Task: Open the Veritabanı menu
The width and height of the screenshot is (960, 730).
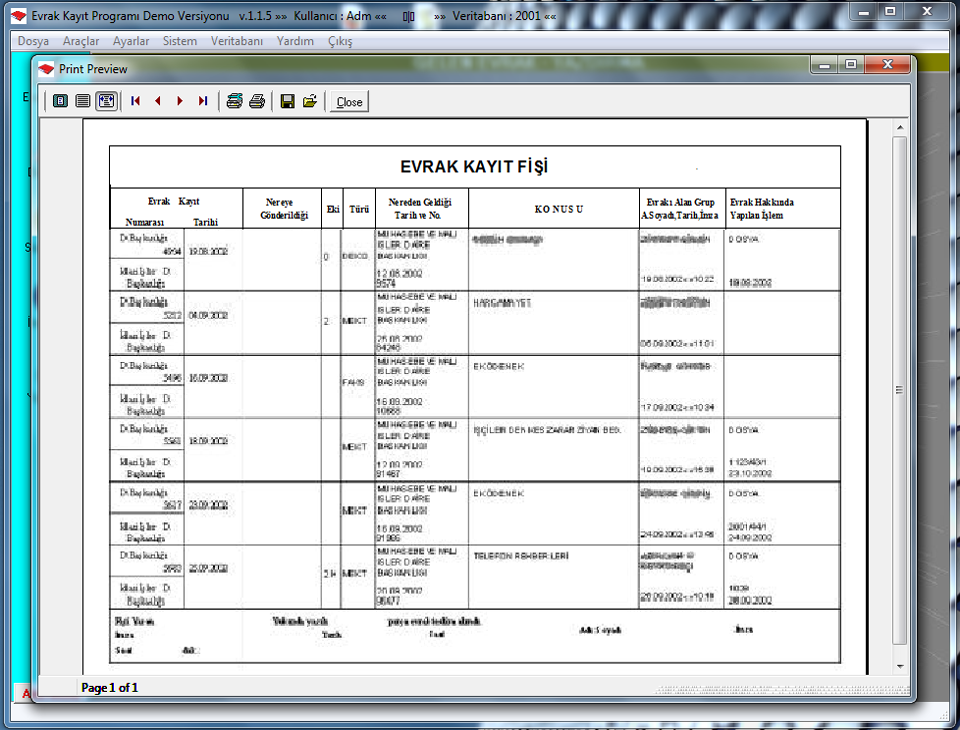Action: 237,41
